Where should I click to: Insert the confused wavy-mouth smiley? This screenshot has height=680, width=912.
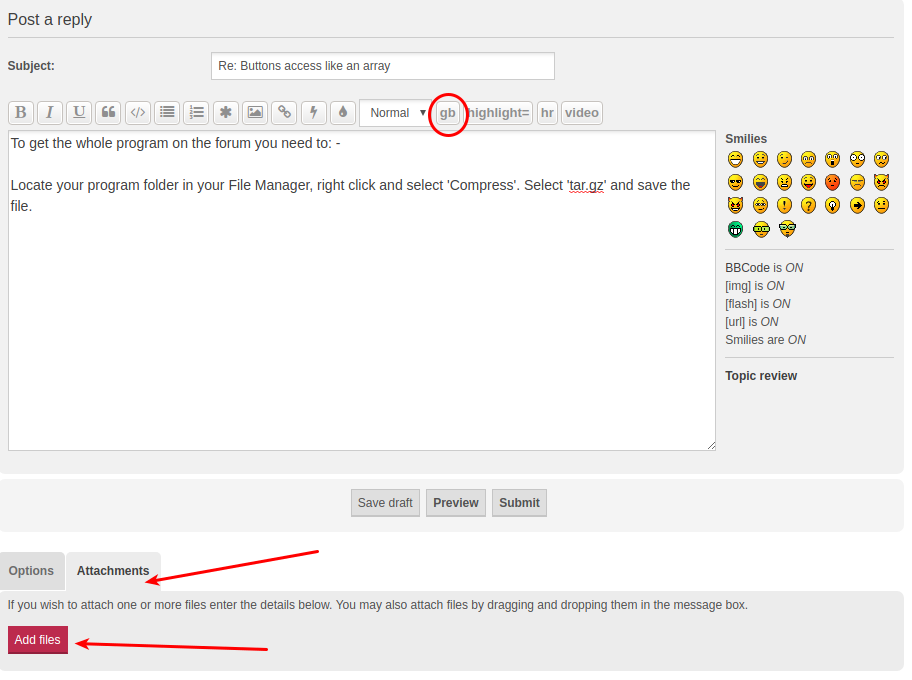[882, 159]
